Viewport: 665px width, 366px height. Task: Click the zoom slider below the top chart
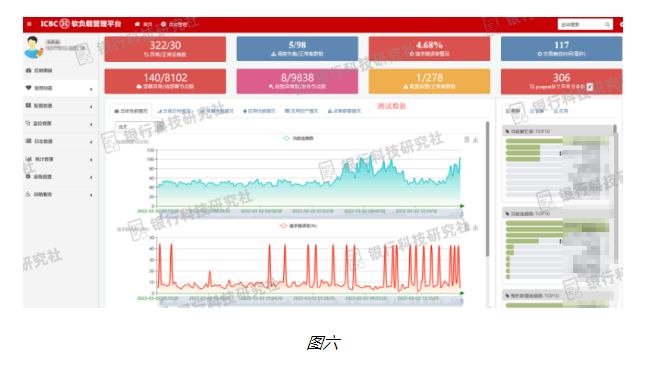tap(310, 214)
